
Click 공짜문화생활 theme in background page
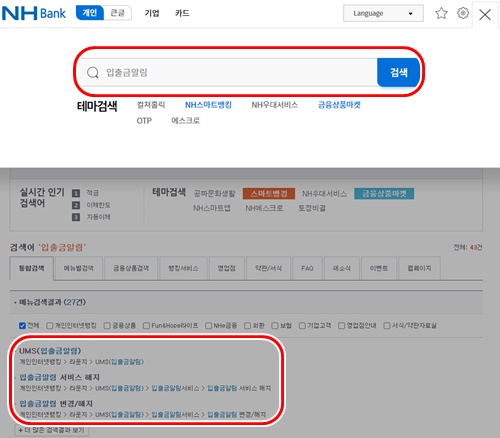[x=215, y=194]
